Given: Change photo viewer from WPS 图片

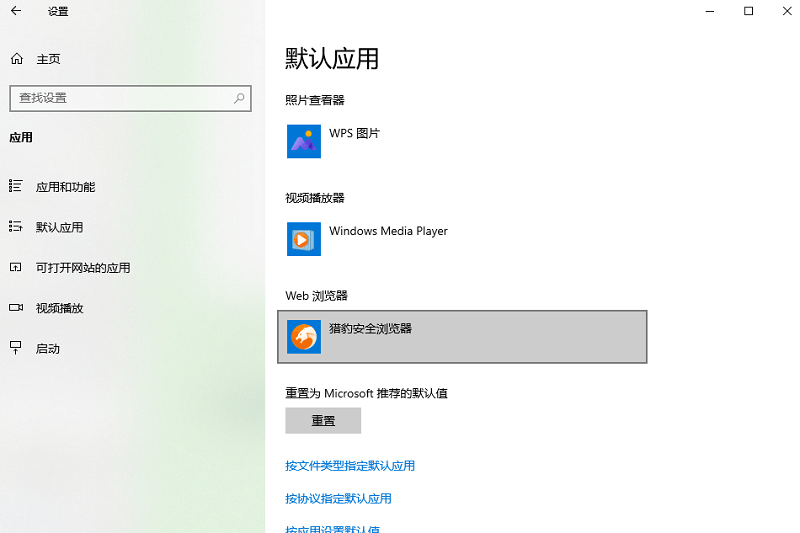Looking at the screenshot, I should point(462,141).
